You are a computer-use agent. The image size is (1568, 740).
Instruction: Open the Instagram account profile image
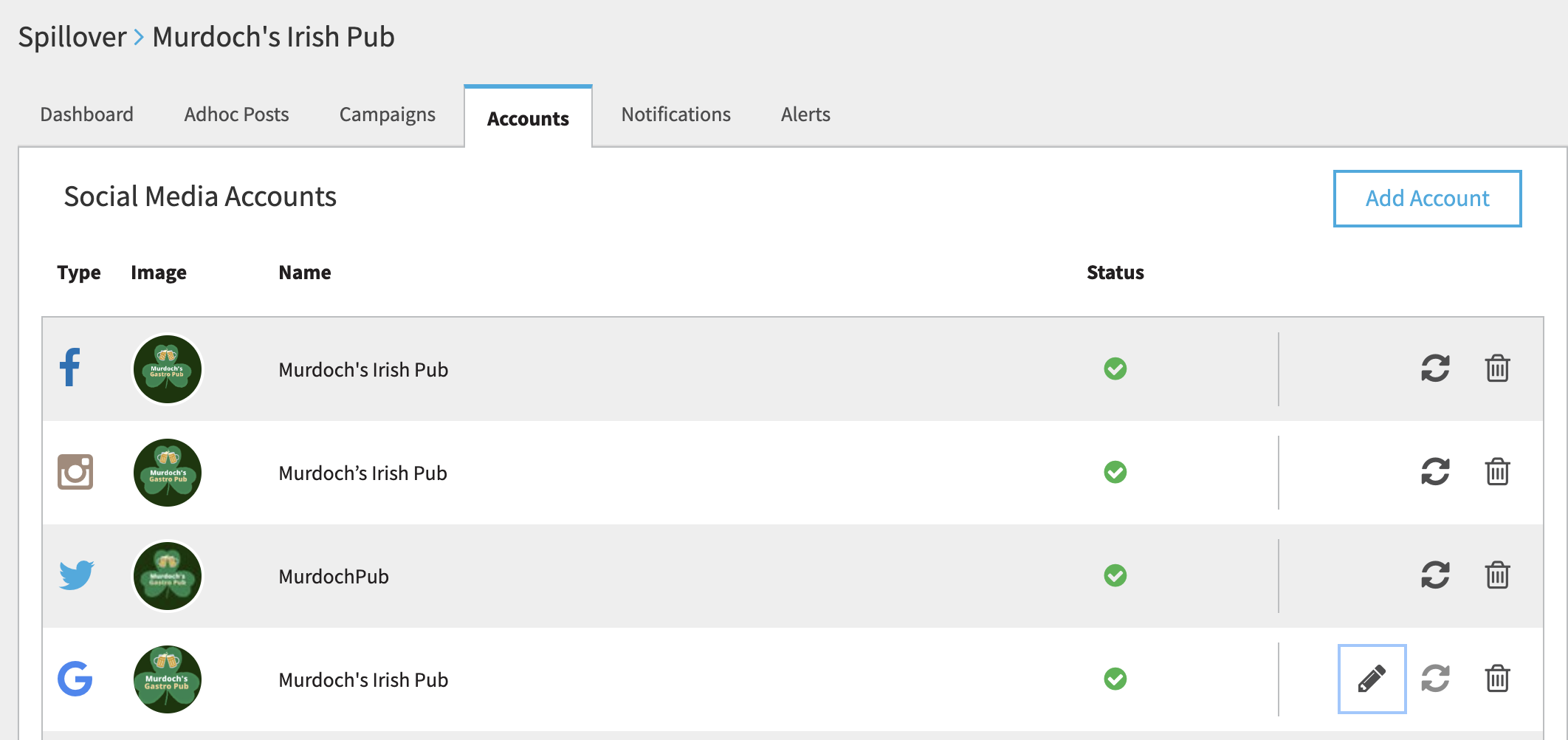point(167,473)
